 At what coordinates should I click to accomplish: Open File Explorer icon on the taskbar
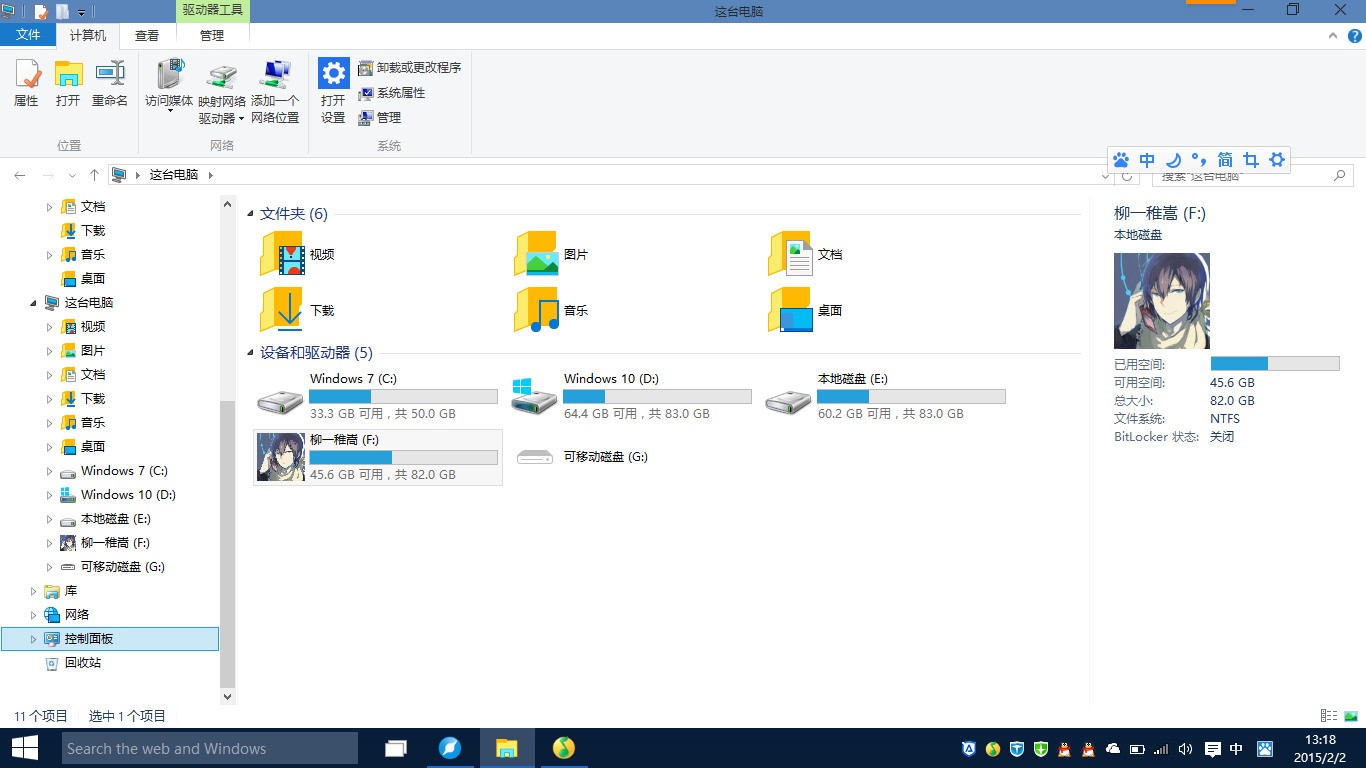tap(507, 747)
